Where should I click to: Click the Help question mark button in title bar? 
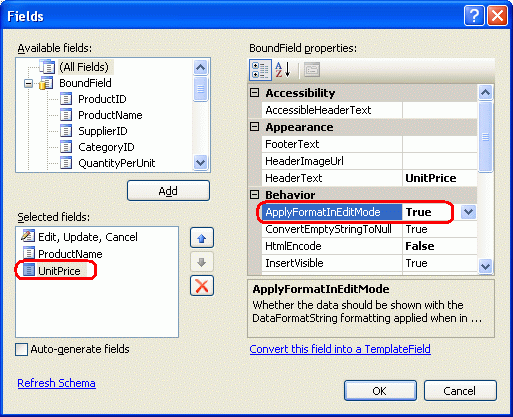(474, 16)
